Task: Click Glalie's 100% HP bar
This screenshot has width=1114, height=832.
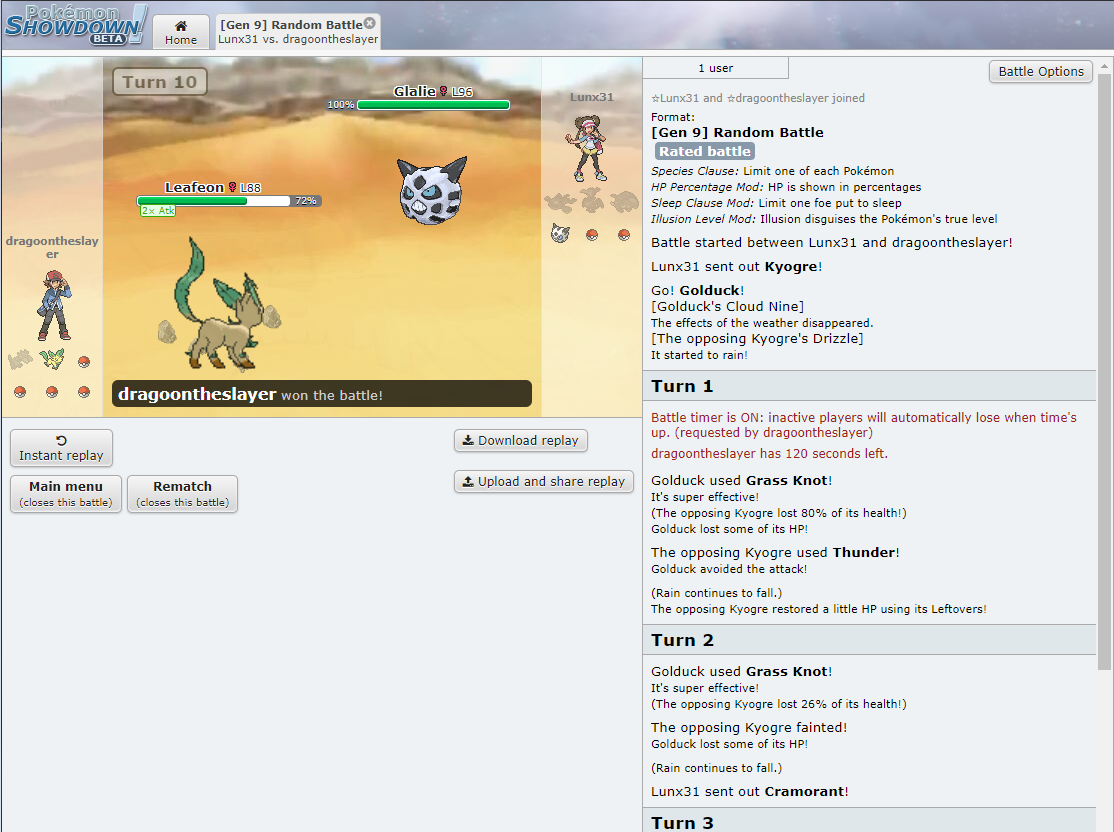Action: (x=433, y=105)
